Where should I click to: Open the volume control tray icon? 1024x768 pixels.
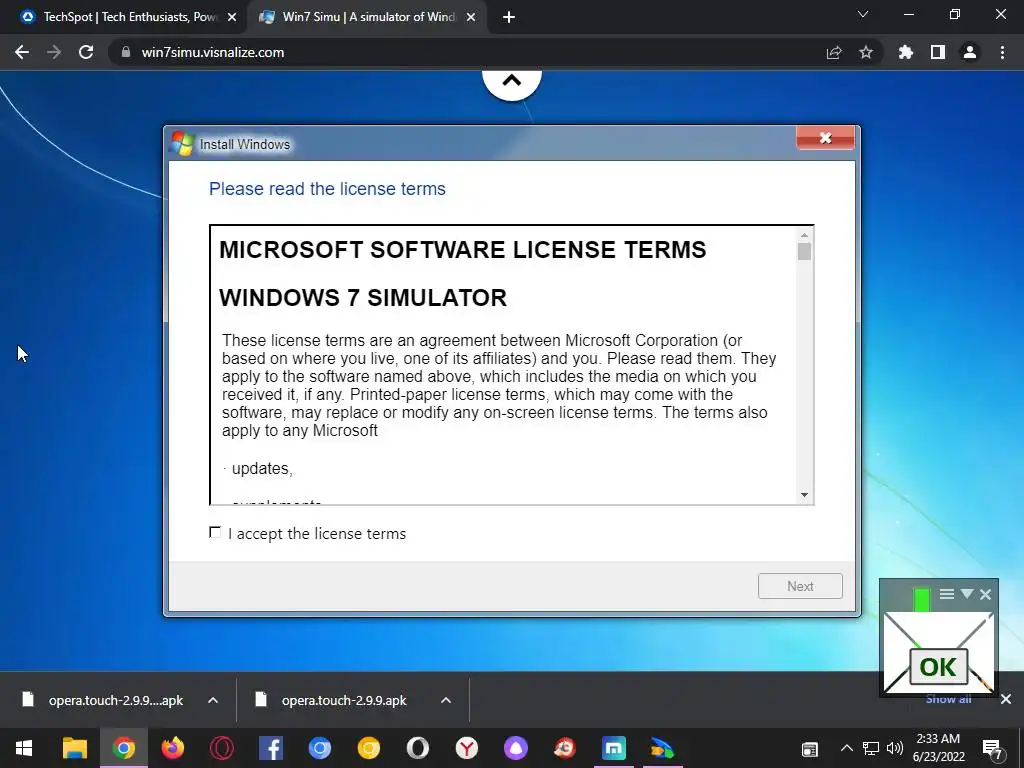[x=895, y=748]
